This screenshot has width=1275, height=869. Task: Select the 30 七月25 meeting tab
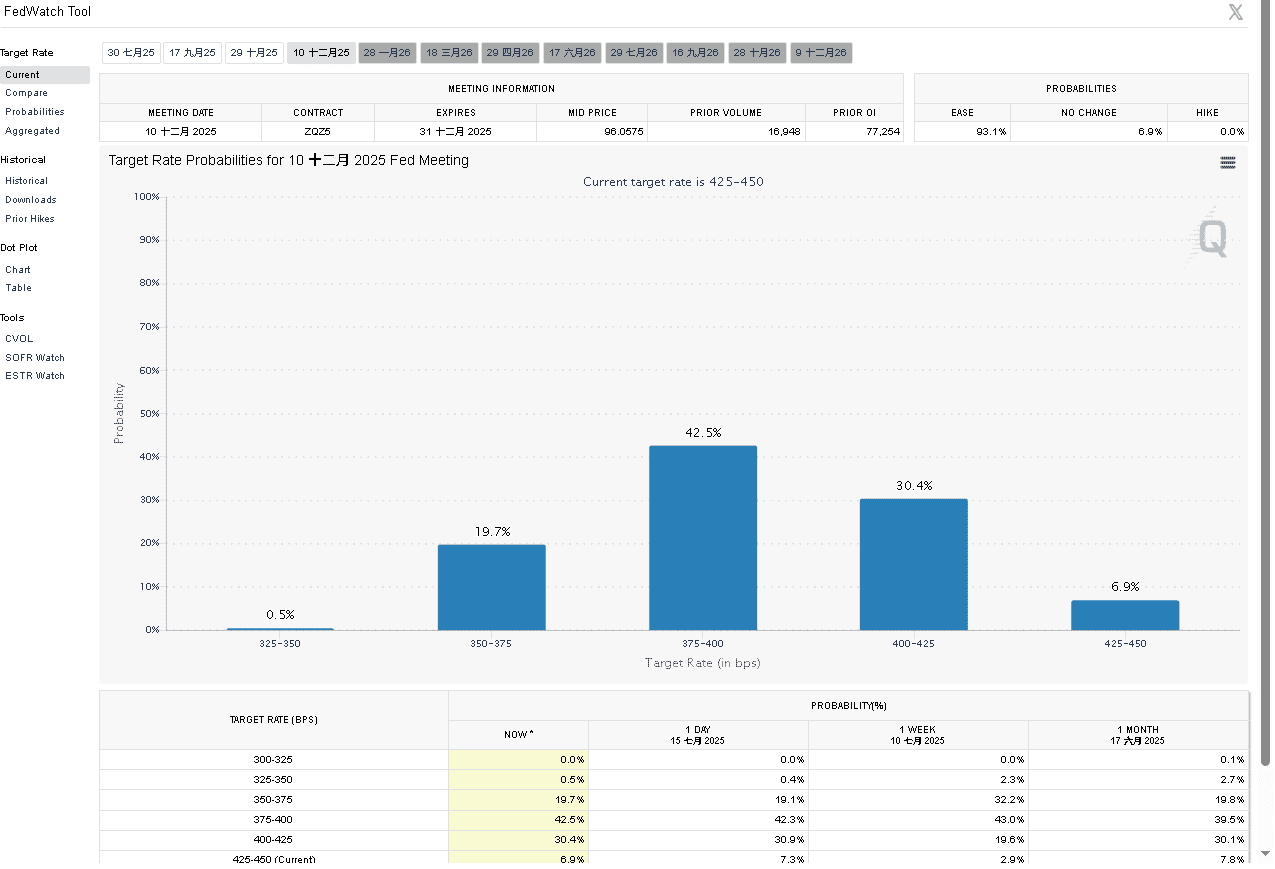click(131, 53)
